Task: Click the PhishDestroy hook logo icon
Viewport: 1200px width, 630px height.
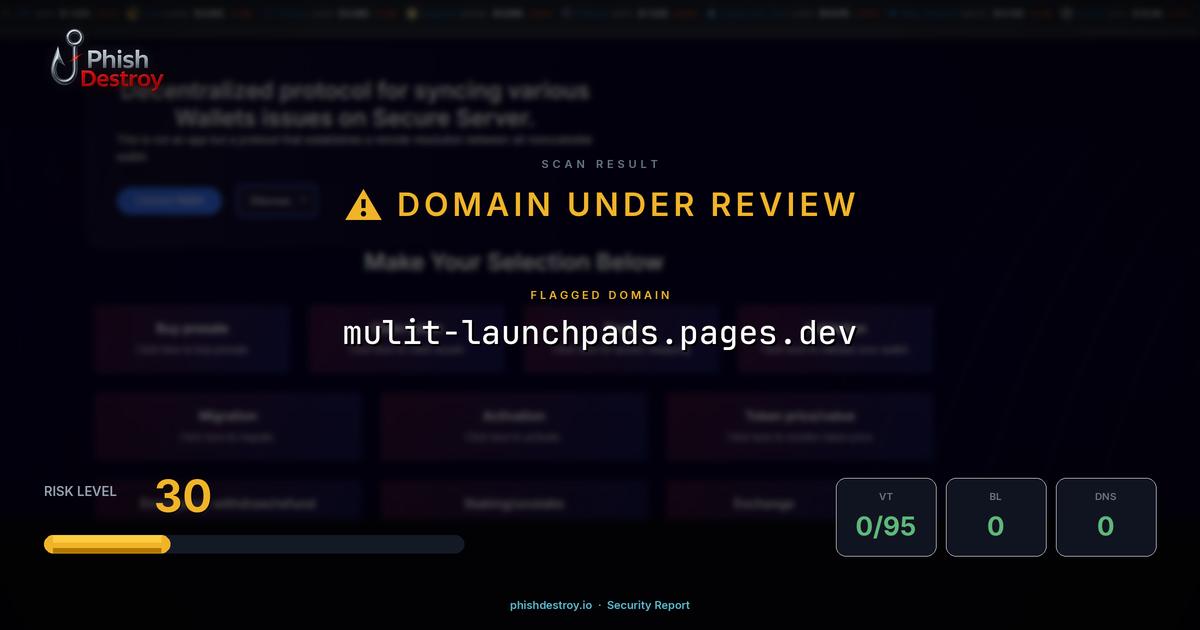Action: [62, 60]
